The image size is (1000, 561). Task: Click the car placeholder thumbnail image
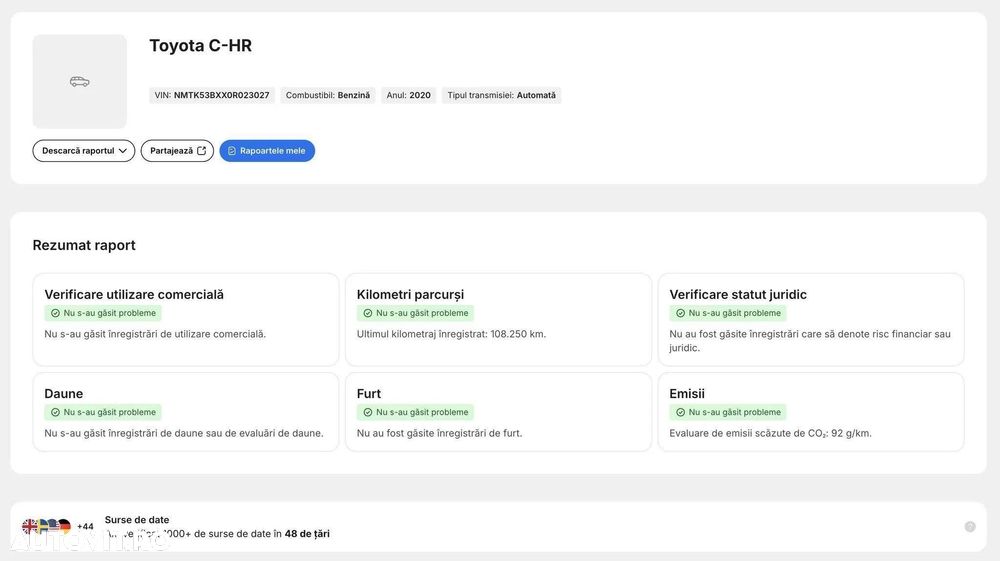[80, 82]
